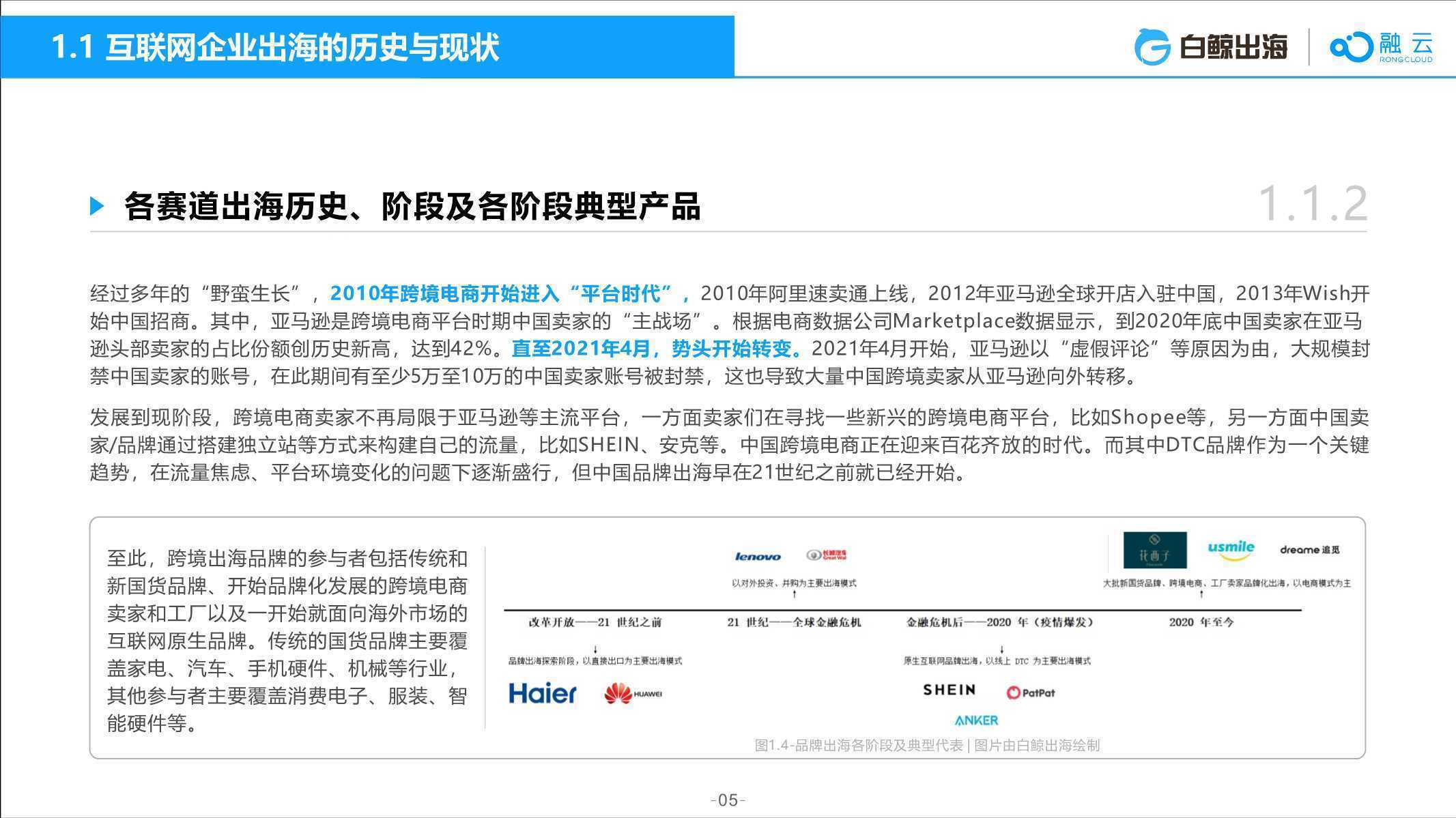
Task: Click the blue triangle bullet before 各赛道出海历史
Action: click(97, 206)
